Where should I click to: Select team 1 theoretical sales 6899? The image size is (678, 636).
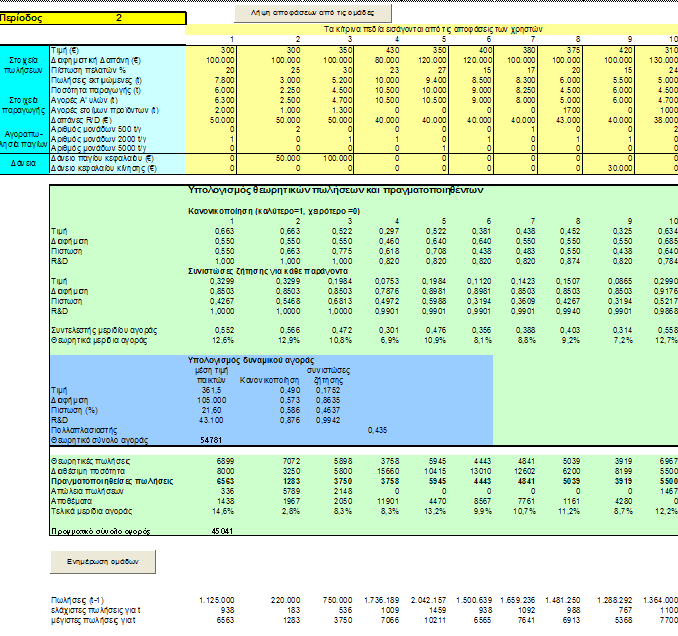[x=225, y=461]
